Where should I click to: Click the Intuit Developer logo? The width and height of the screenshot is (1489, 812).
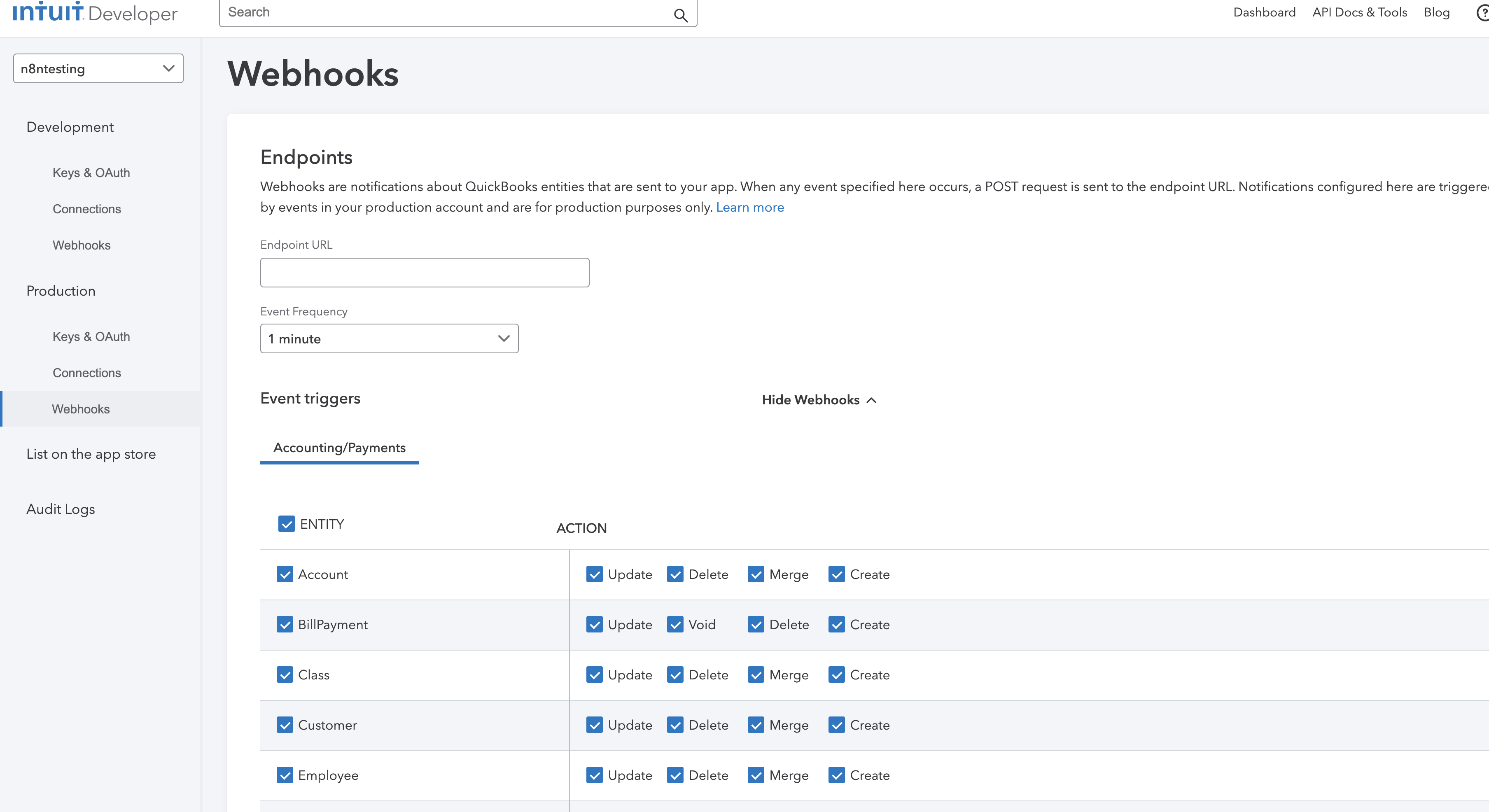(96, 13)
